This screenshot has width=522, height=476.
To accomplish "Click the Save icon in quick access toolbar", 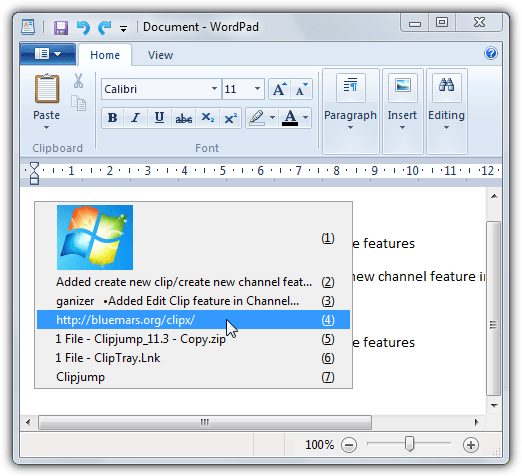I will point(61,28).
